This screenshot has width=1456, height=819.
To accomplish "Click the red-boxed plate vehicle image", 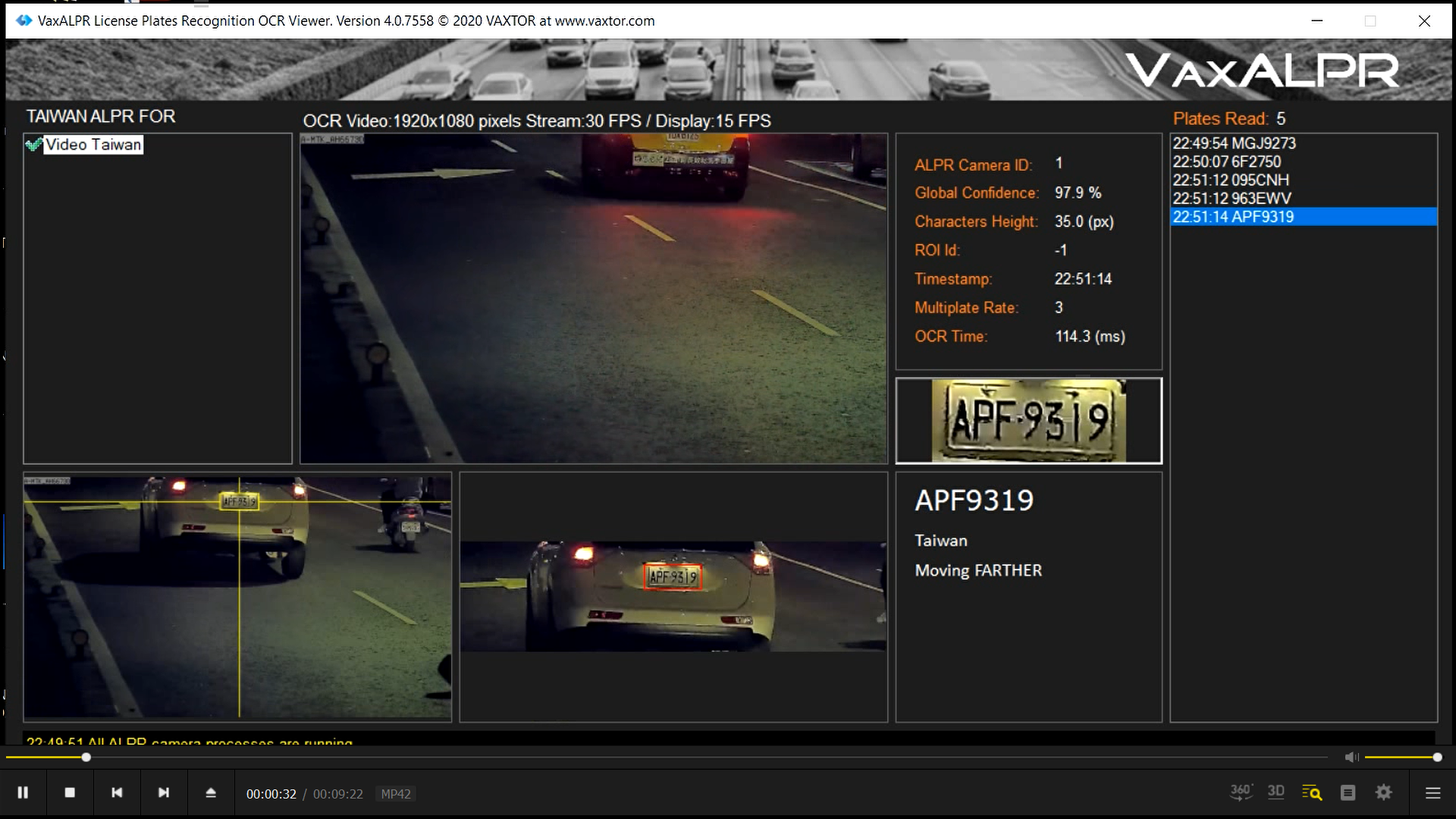I will tap(673, 596).
